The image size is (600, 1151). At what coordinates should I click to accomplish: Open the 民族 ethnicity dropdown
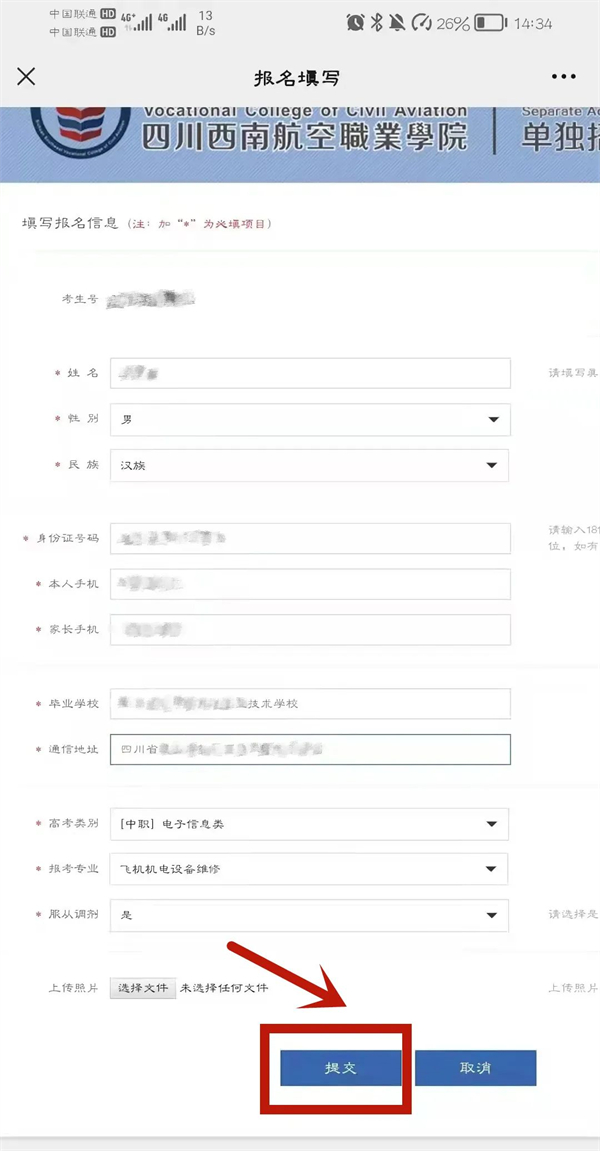pyautogui.click(x=310, y=465)
